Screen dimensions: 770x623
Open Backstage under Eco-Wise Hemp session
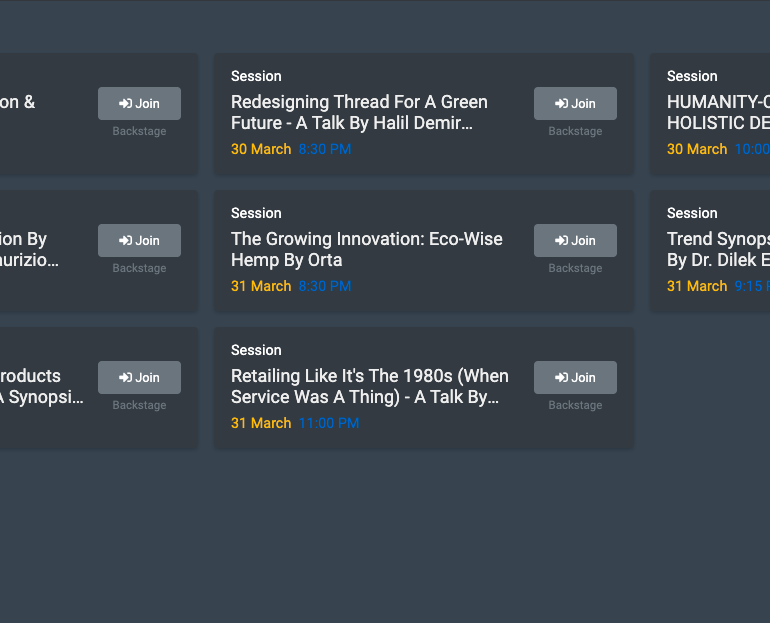575,268
